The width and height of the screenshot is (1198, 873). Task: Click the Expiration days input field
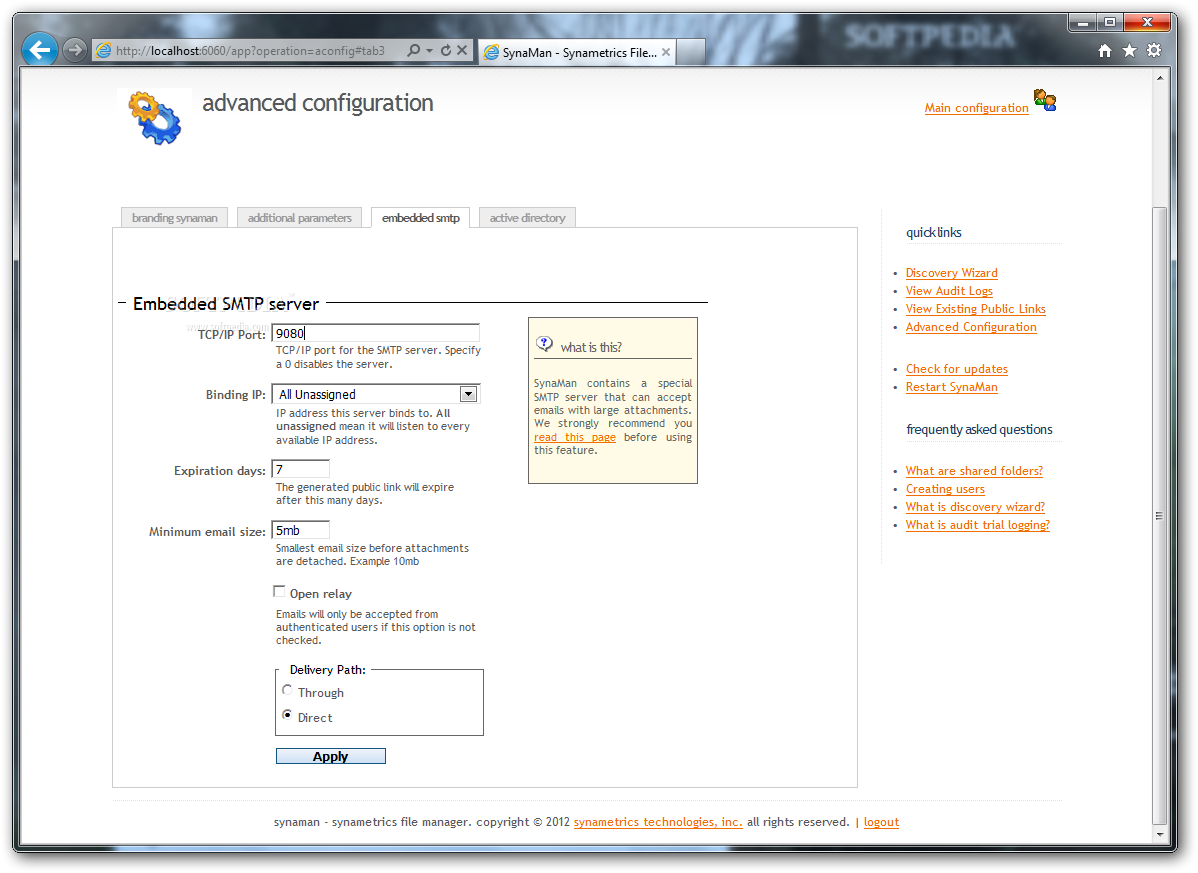tap(301, 469)
